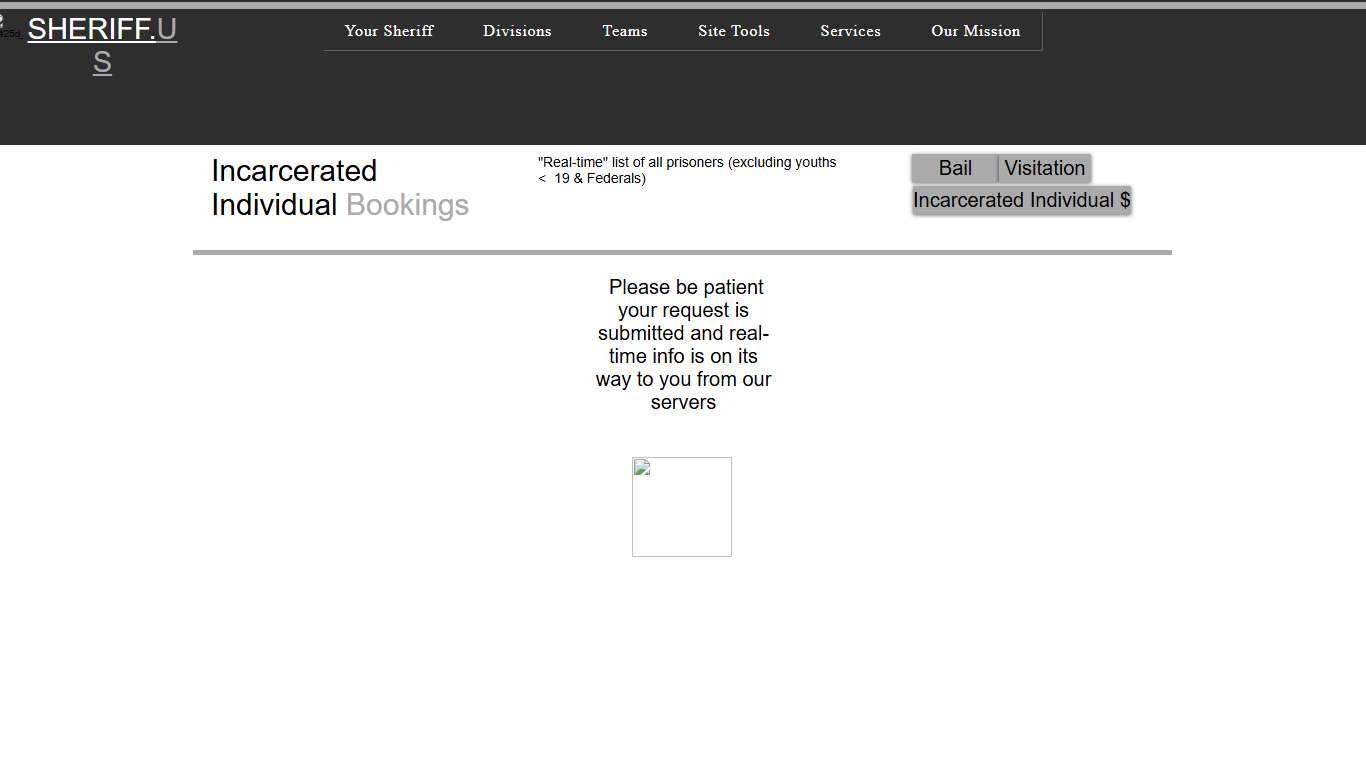1366x768 pixels.
Task: Expand the Site Tools menu
Action: [x=734, y=31]
